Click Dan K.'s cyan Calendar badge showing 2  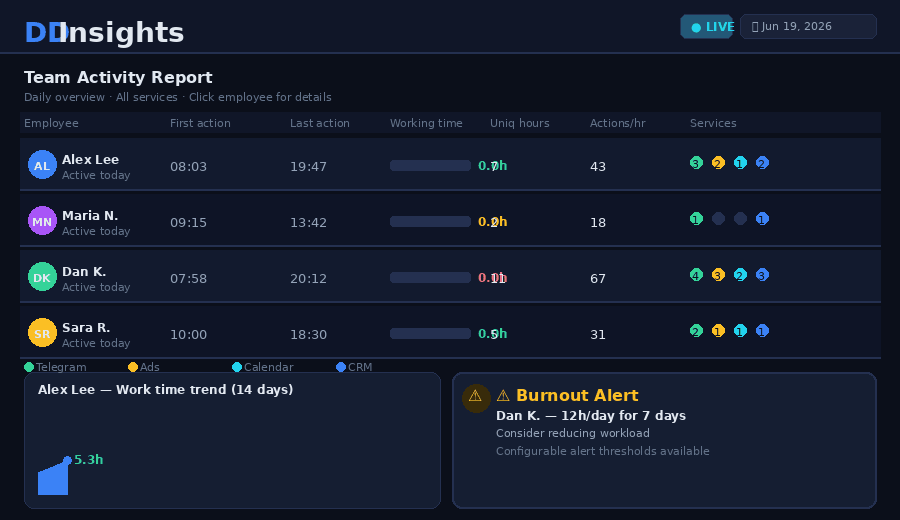(740, 275)
